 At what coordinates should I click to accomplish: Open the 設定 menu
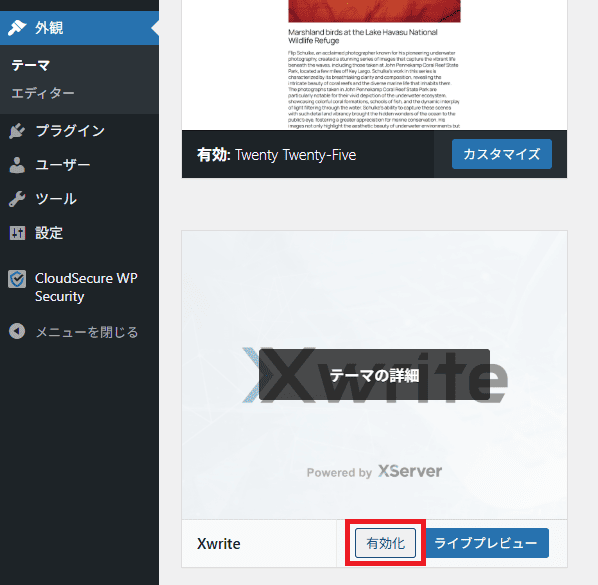coord(79,233)
